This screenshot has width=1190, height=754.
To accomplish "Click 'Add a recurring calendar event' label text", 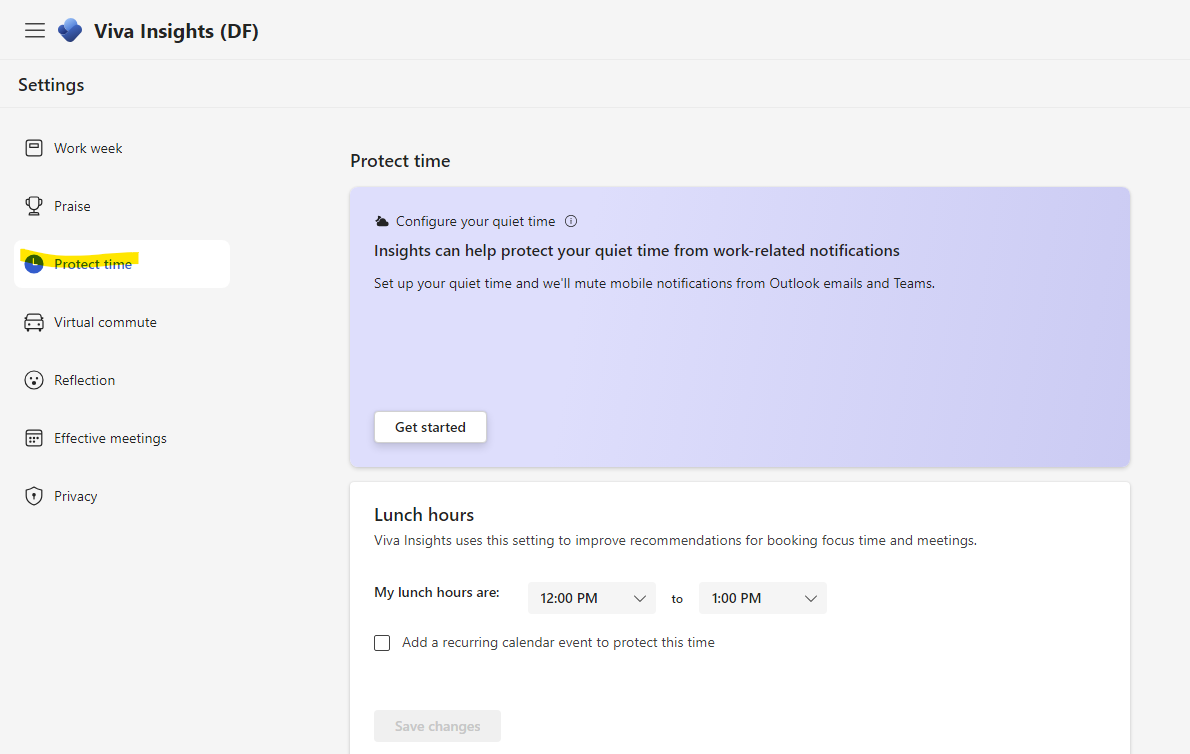I will [559, 642].
